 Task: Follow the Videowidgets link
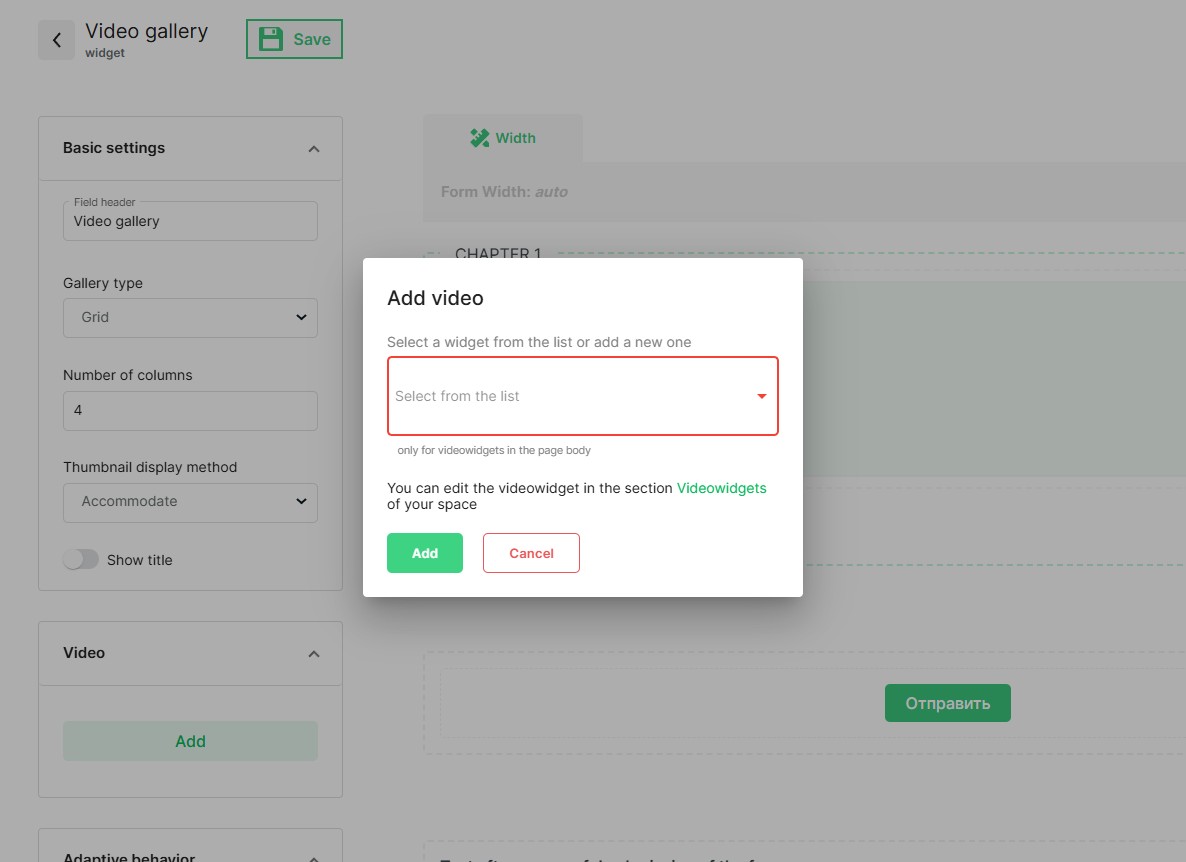(721, 488)
